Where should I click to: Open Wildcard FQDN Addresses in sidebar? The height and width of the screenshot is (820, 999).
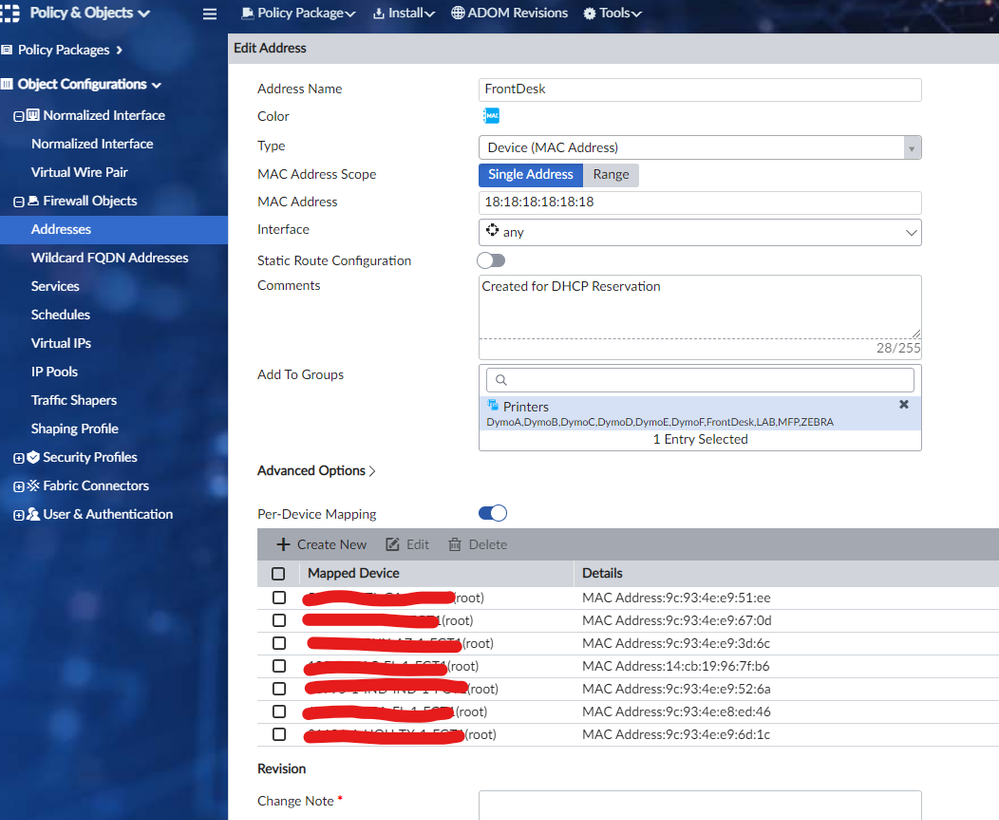coord(109,258)
